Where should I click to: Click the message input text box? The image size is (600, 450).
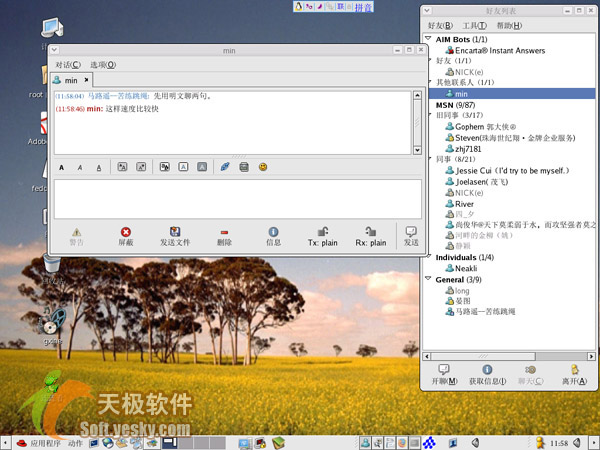tap(235, 198)
